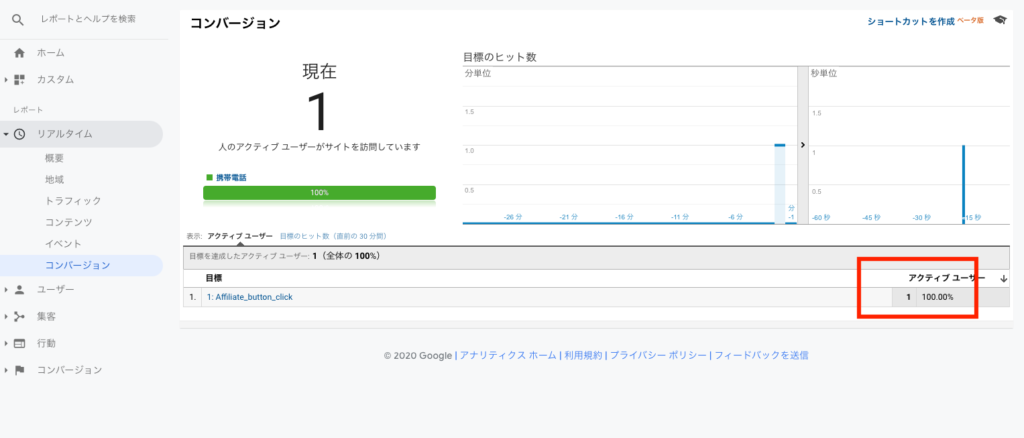
Task: Click the search magnifier icon
Action: point(18,19)
